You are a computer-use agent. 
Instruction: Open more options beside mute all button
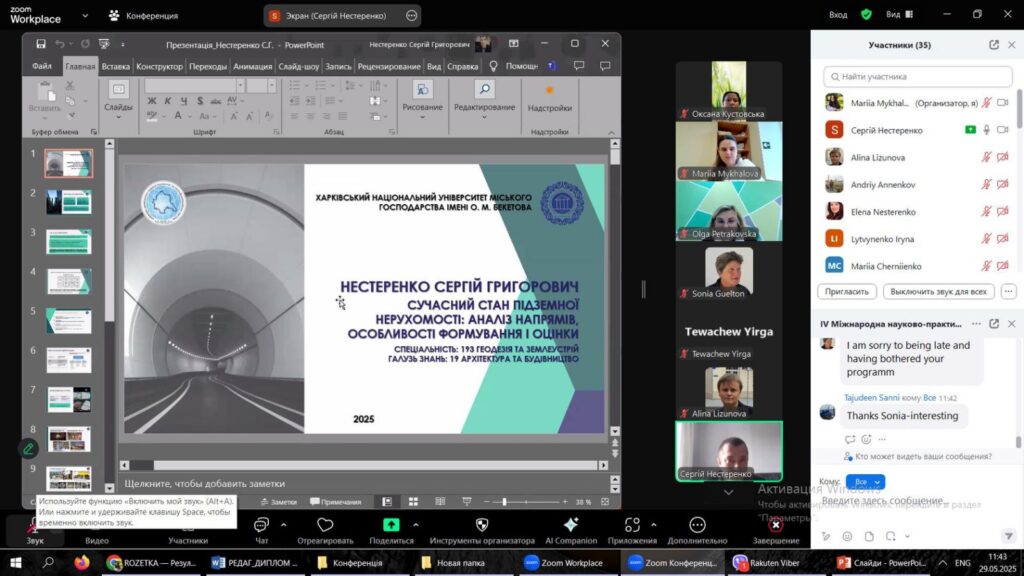pos(1009,292)
